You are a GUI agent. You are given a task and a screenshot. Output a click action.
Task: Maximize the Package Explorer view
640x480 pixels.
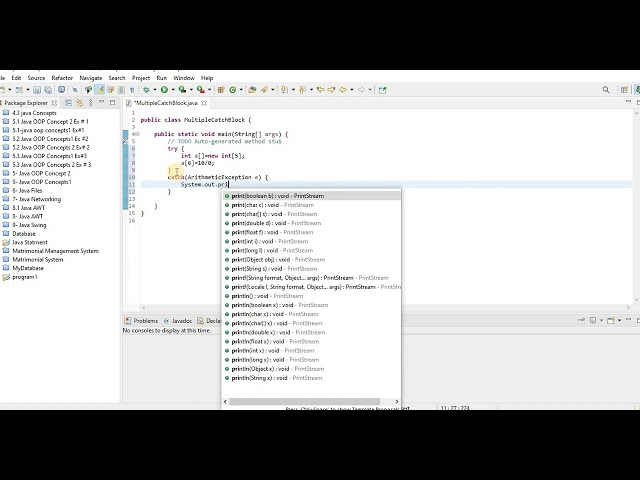tap(112, 102)
